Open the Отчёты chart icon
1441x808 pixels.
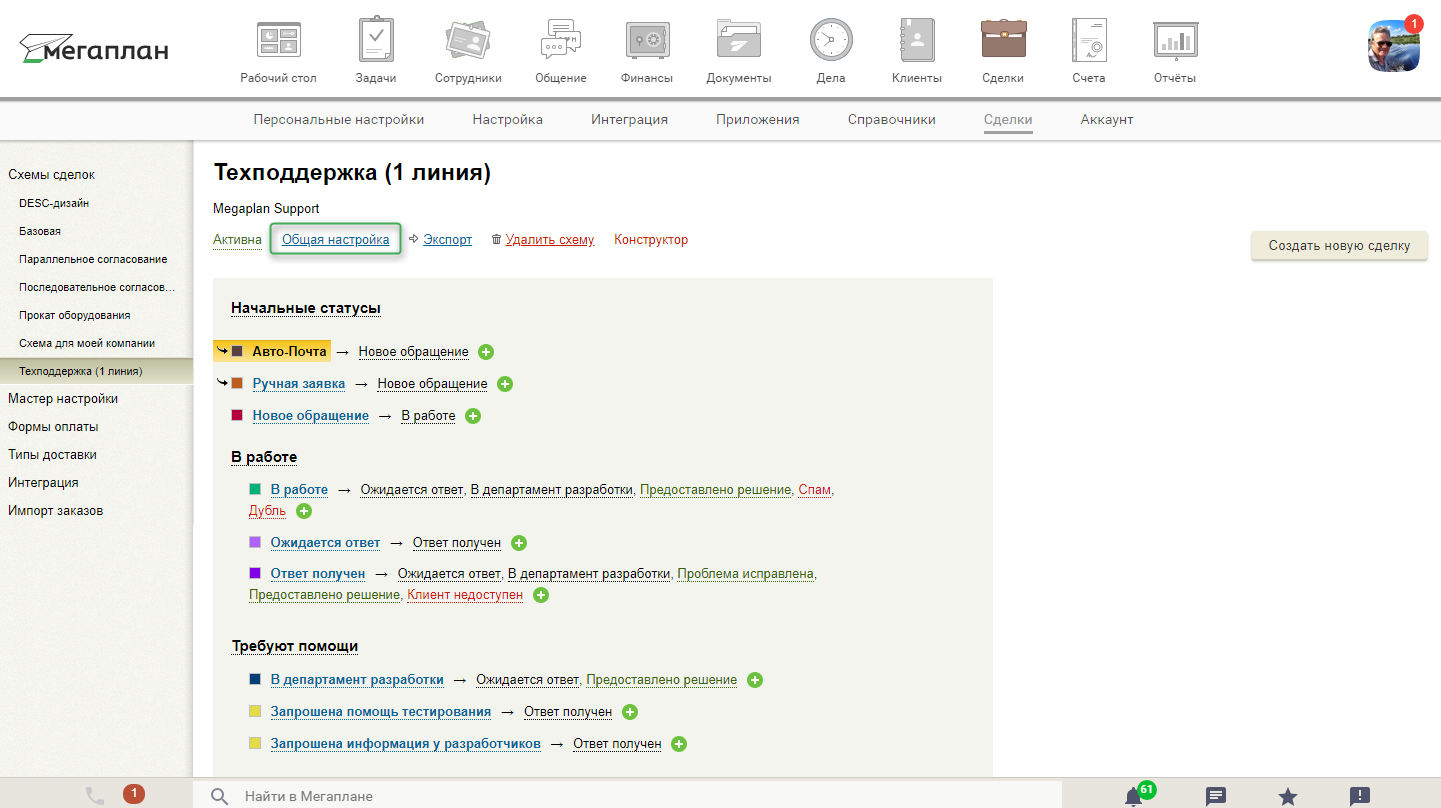point(1174,42)
